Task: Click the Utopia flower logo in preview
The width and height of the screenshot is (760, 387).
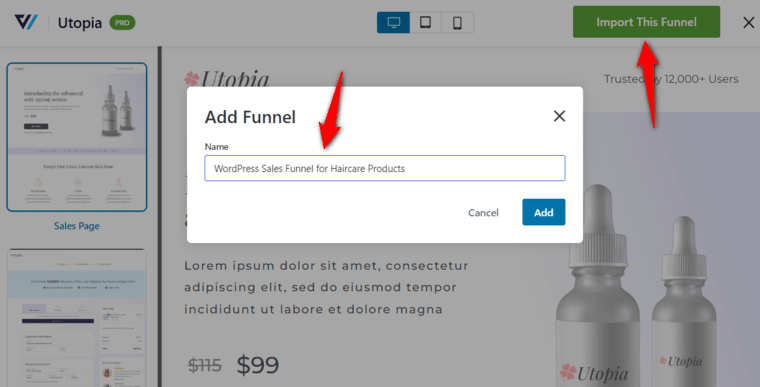Action: click(x=192, y=80)
